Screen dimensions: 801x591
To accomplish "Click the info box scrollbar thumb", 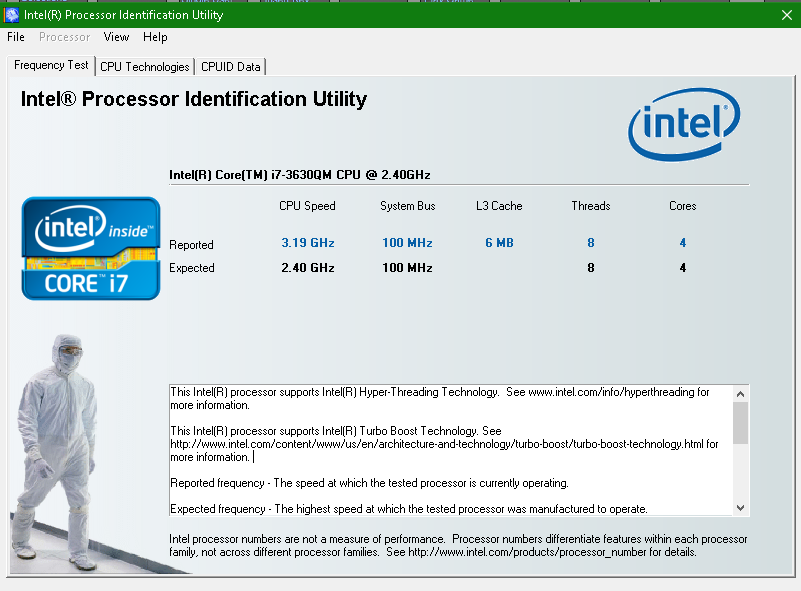I will click(x=740, y=423).
